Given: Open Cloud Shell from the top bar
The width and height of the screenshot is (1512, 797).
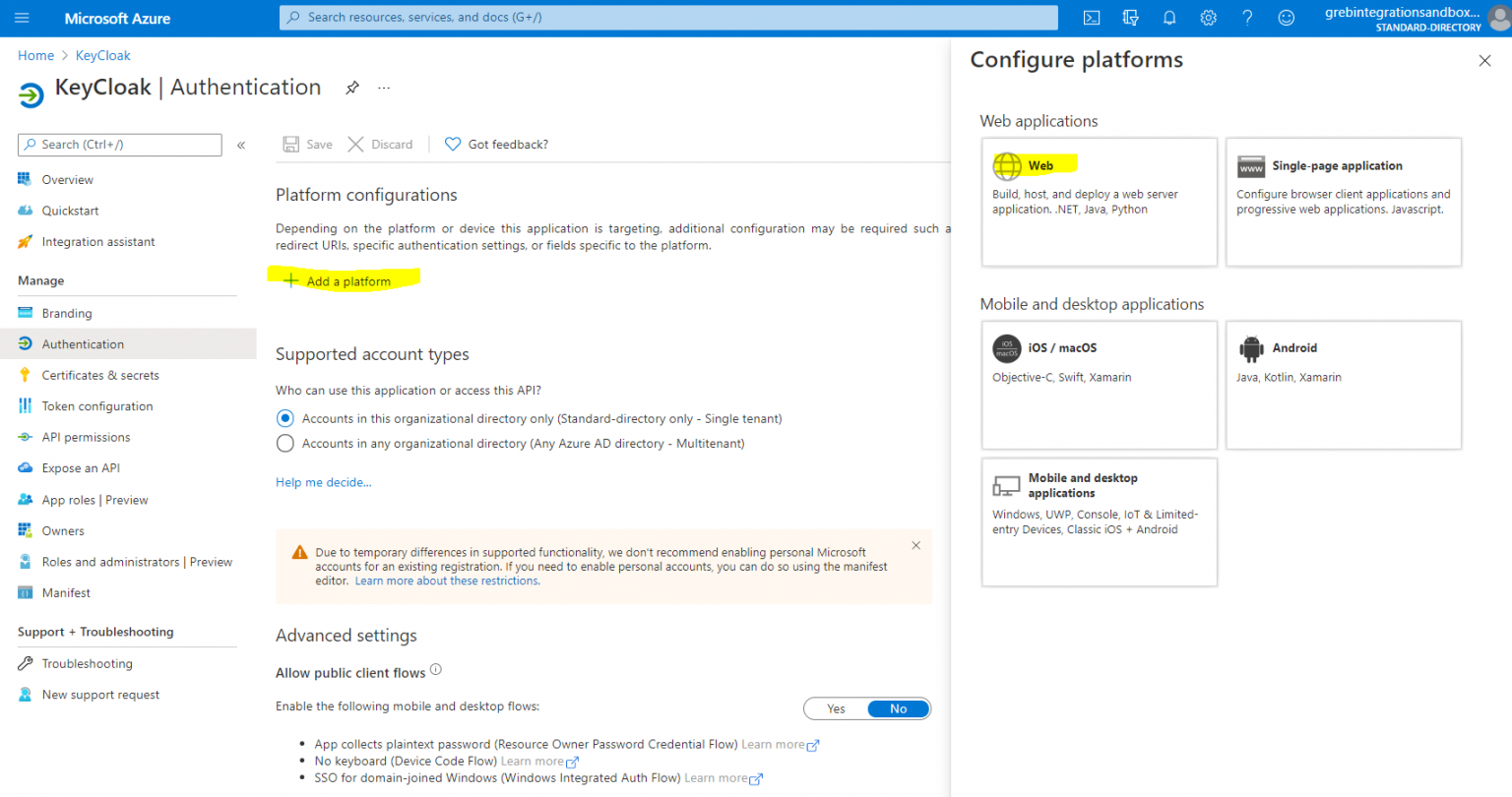Looking at the screenshot, I should pos(1091,17).
